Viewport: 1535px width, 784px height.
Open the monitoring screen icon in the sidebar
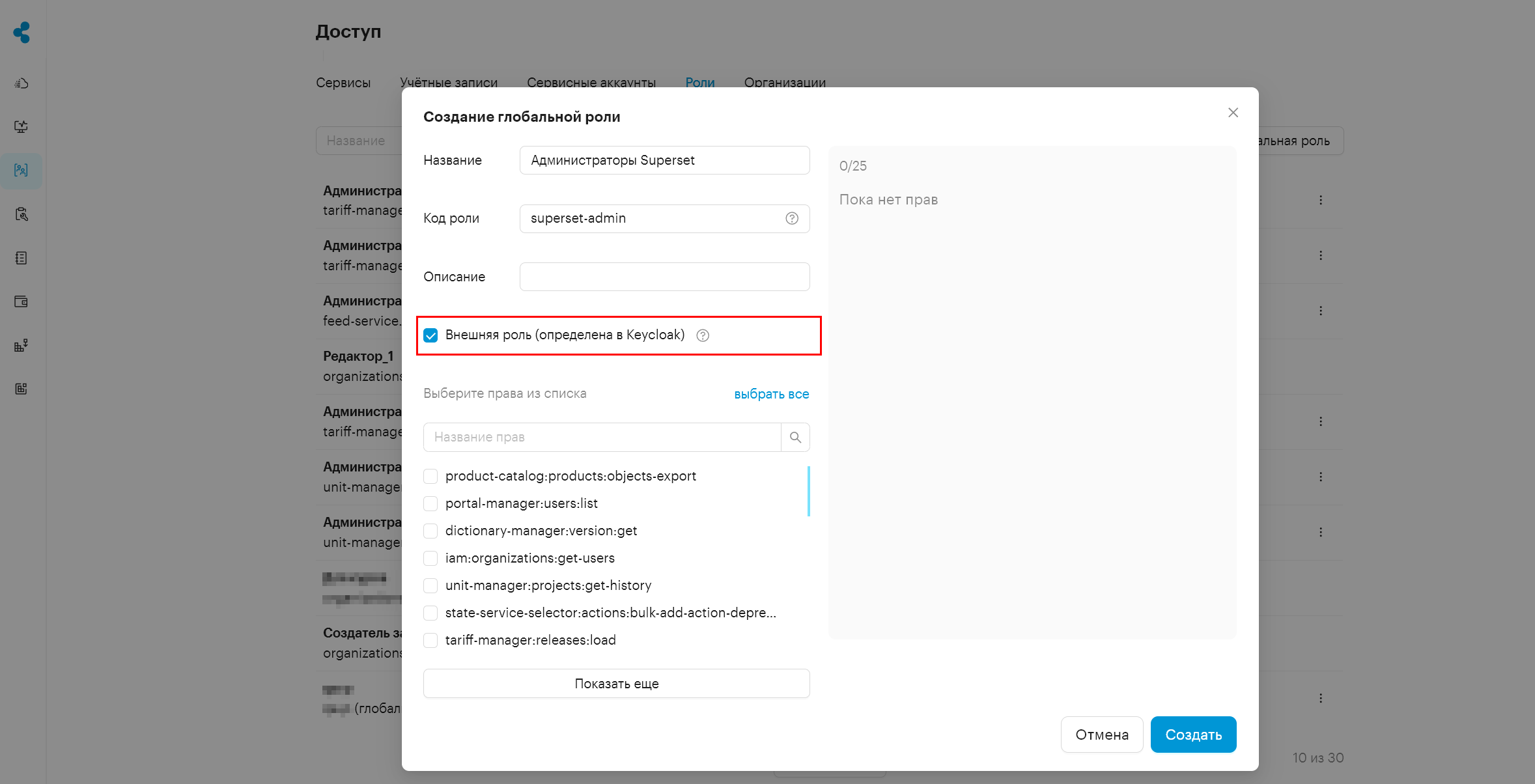coord(21,126)
